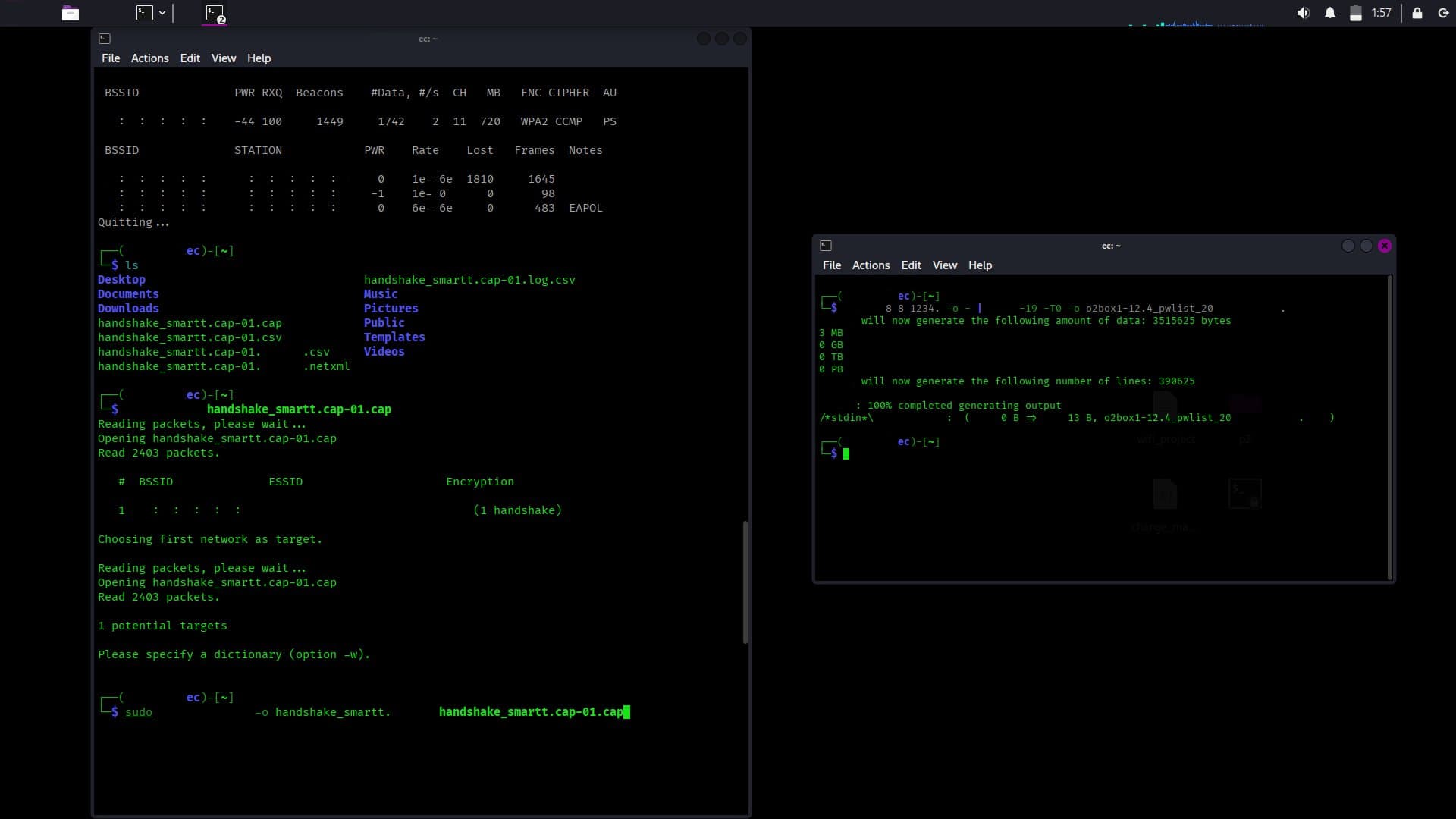The height and width of the screenshot is (819, 1456).
Task: Open Actions menu in left terminal
Action: (149, 58)
